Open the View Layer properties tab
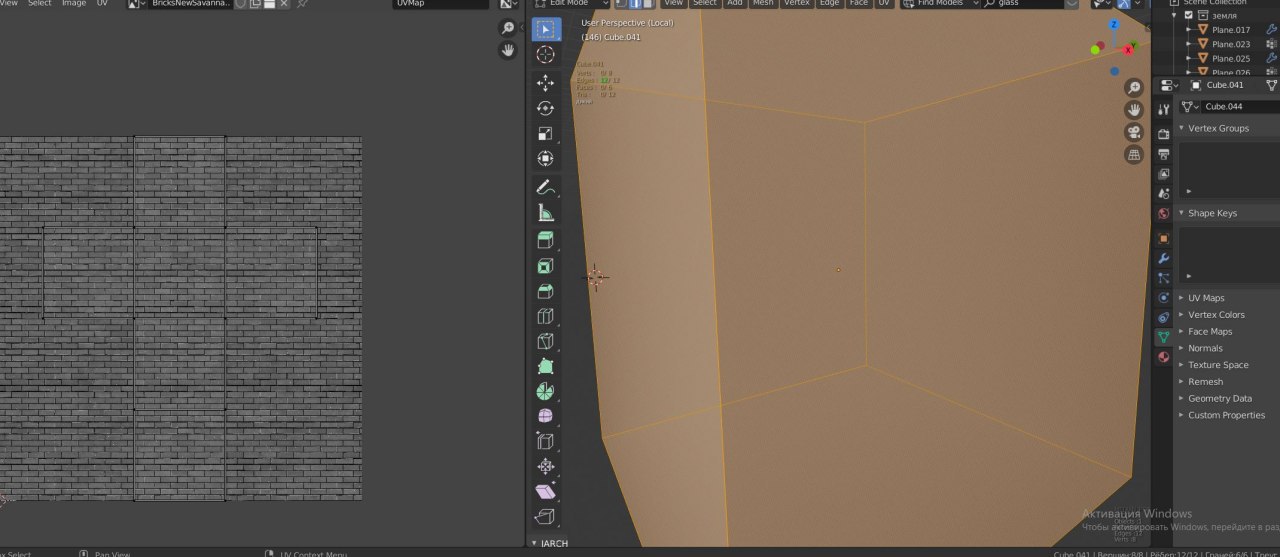Image resolution: width=1280 pixels, height=557 pixels. click(1164, 174)
